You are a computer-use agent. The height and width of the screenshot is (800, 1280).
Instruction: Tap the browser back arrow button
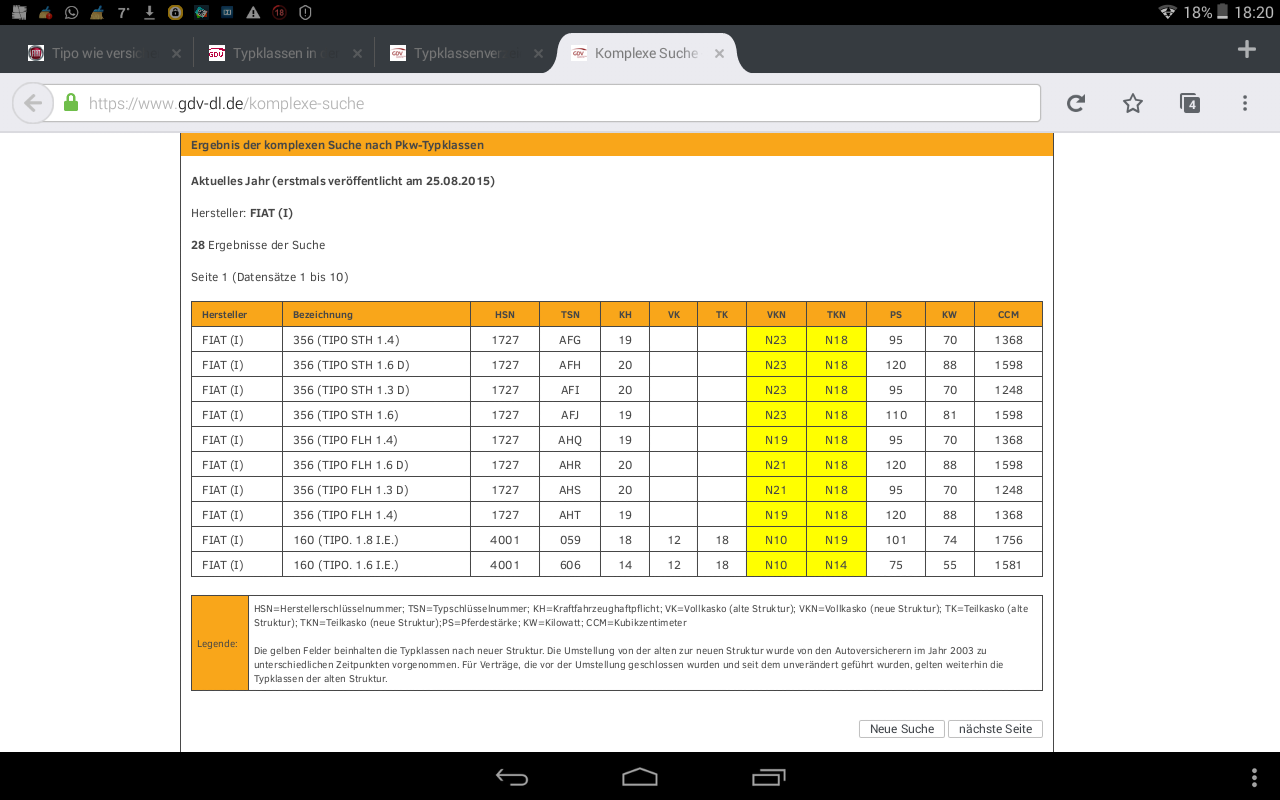pyautogui.click(x=33, y=103)
